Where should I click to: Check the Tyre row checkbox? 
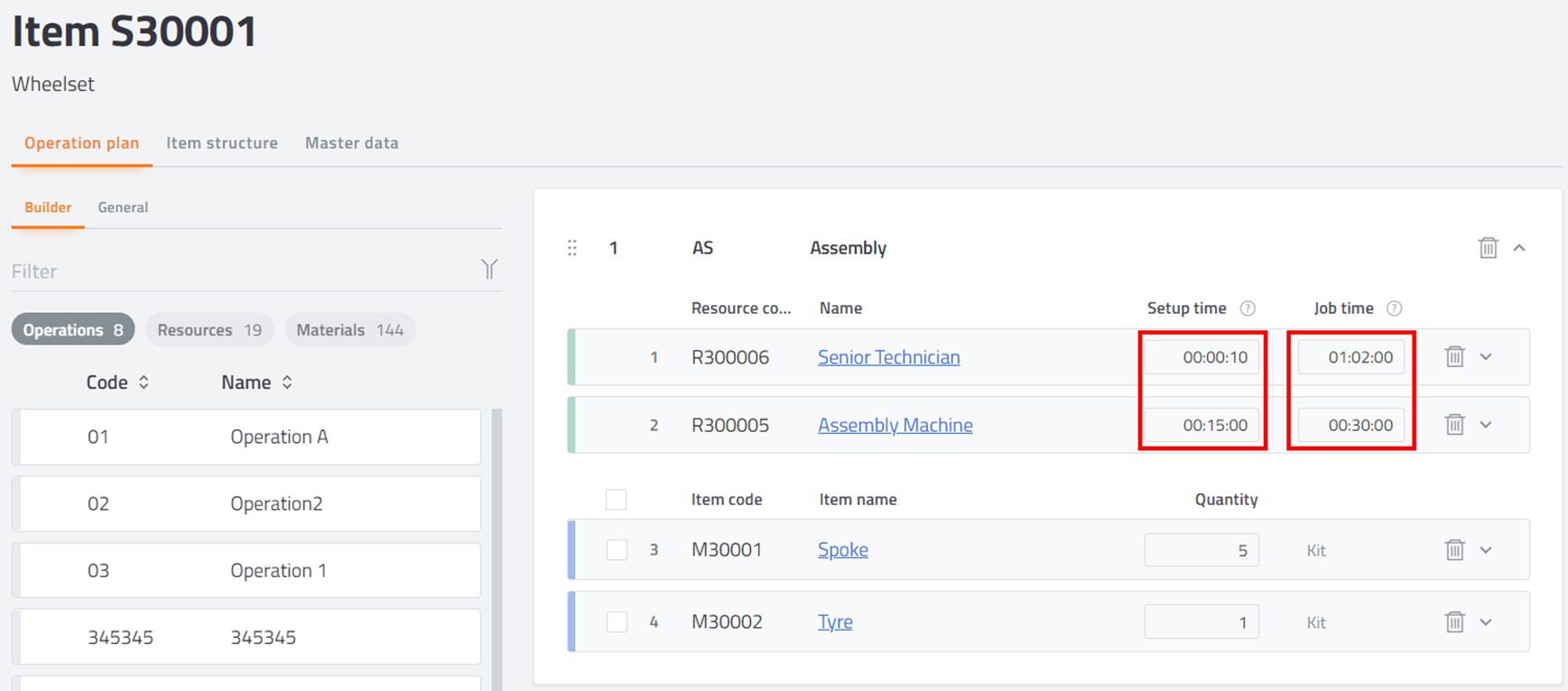[x=617, y=622]
